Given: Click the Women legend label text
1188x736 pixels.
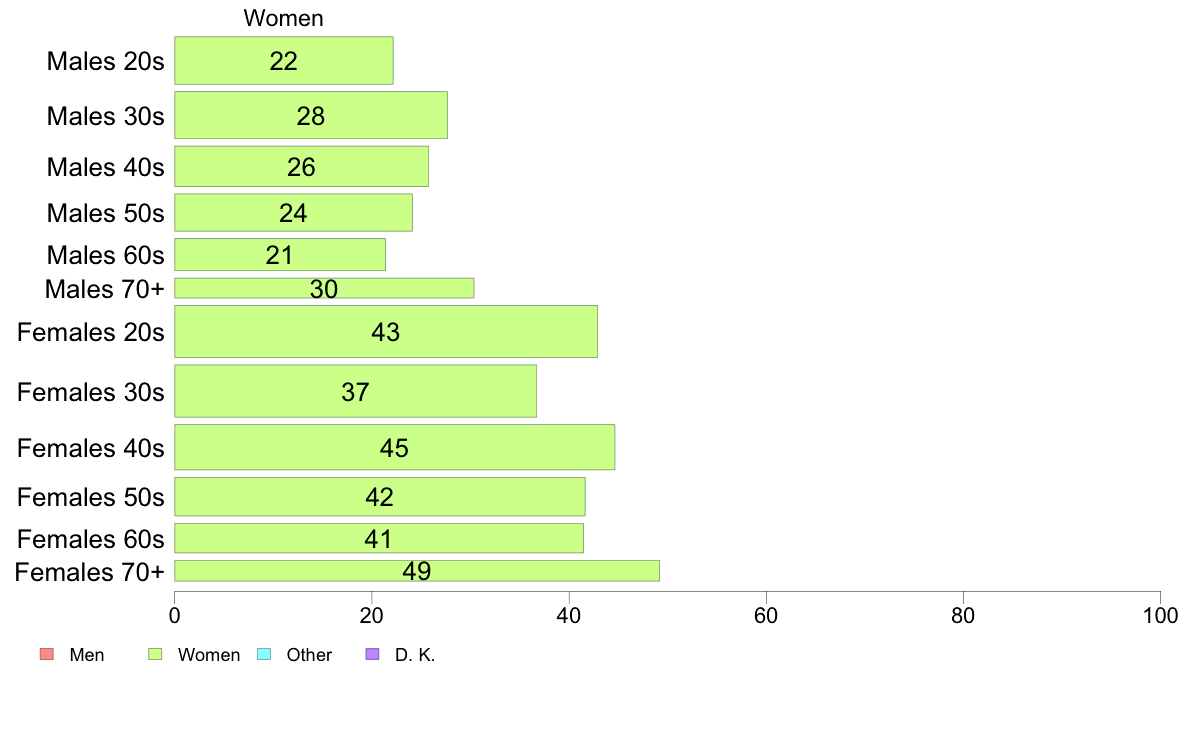Looking at the screenshot, I should click(209, 655).
